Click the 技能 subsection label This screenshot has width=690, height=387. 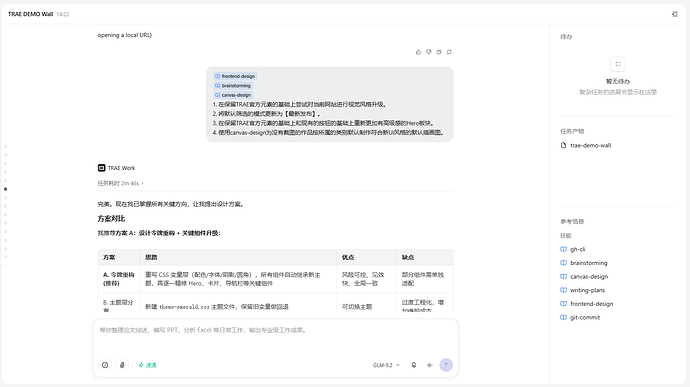pos(565,236)
